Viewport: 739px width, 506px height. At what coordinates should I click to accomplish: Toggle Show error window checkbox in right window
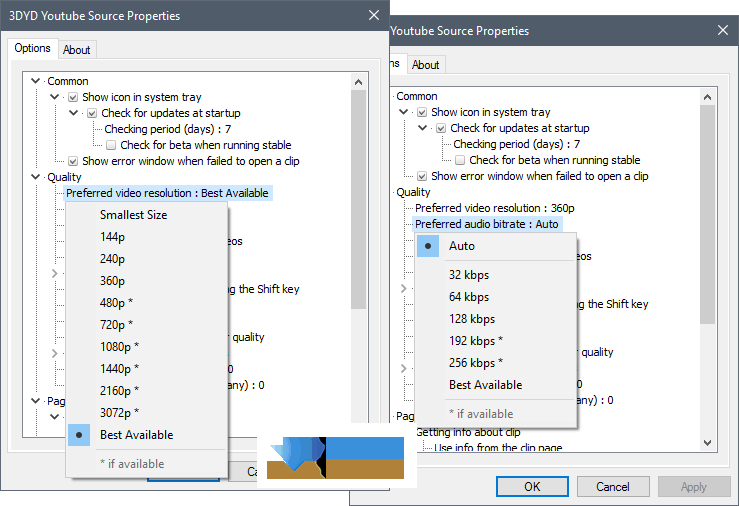pyautogui.click(x=422, y=176)
